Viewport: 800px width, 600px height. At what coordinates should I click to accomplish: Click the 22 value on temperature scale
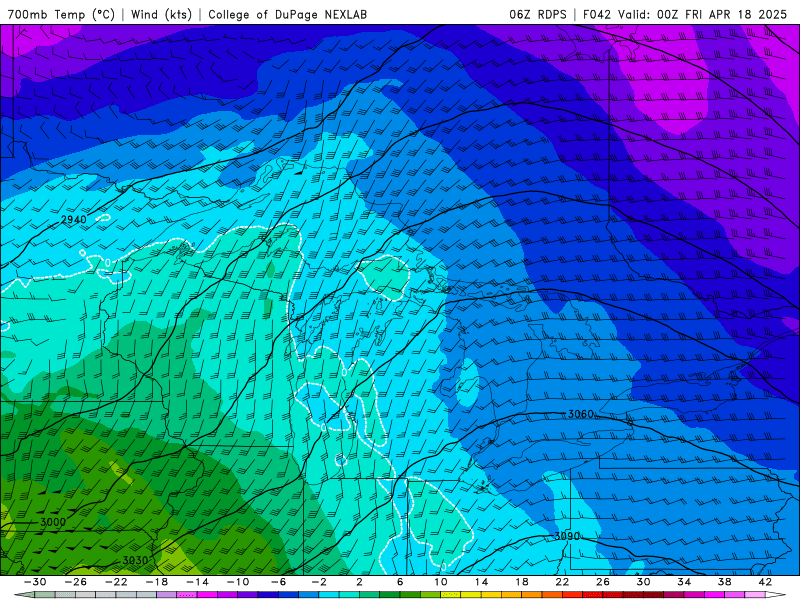(562, 582)
